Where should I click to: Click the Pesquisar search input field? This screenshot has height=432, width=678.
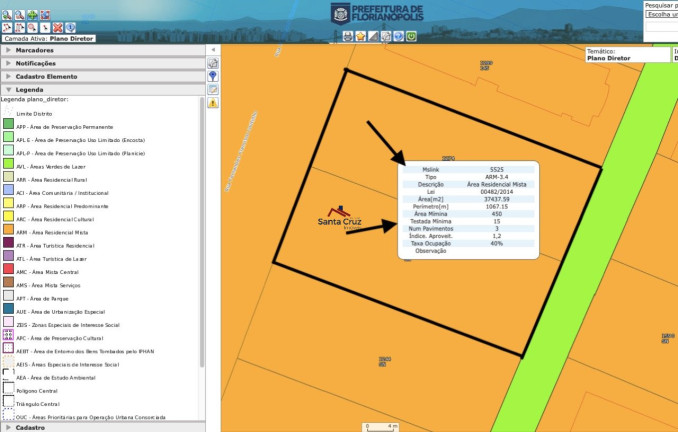pyautogui.click(x=662, y=26)
